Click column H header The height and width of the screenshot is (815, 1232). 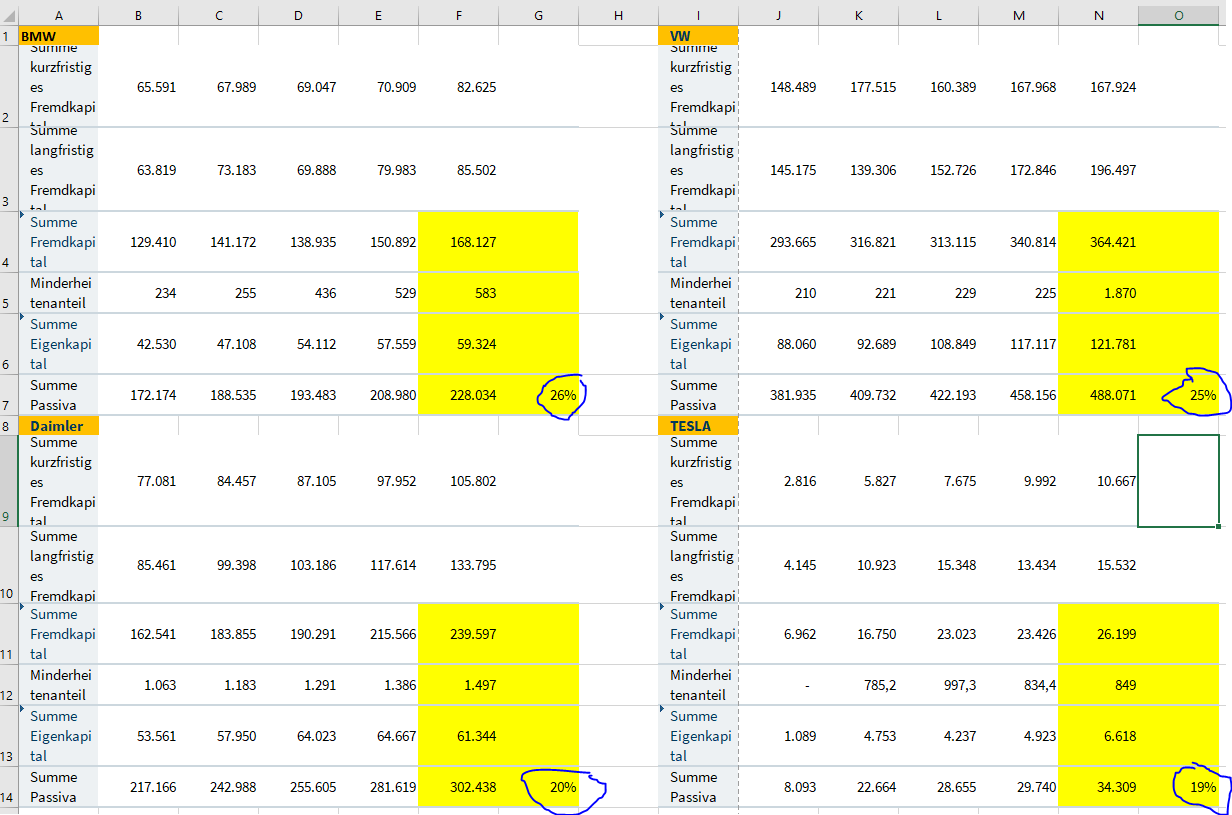618,14
